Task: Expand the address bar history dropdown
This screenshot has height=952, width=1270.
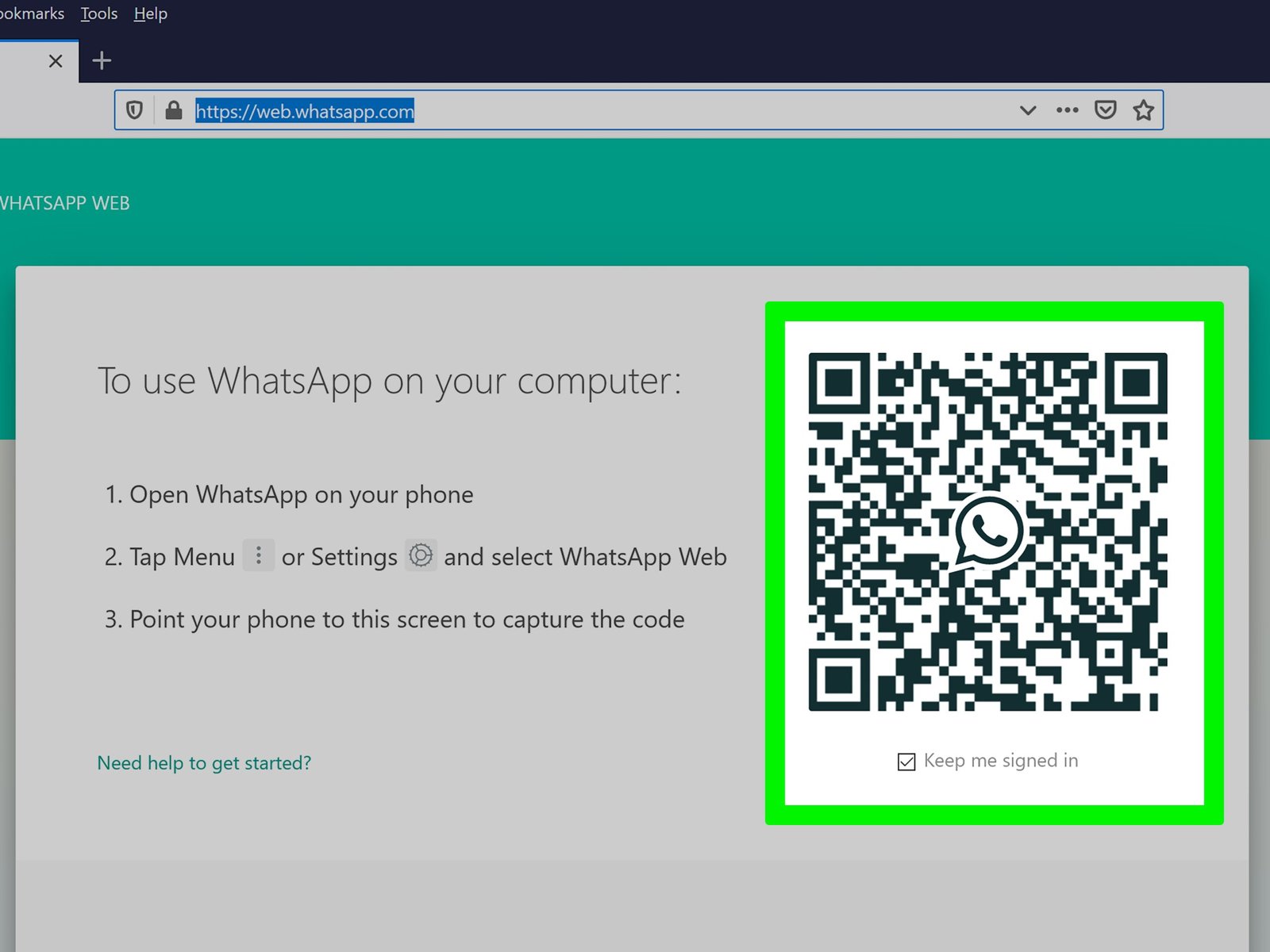Action: pyautogui.click(x=1027, y=110)
